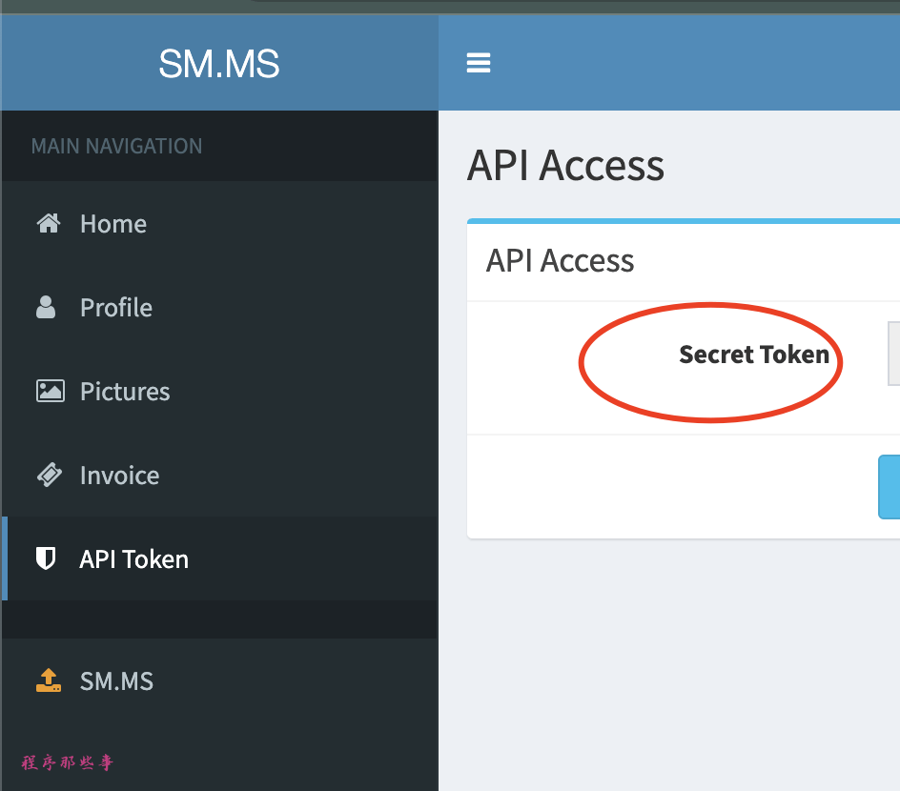Open the Pictures section
Image resolution: width=900 pixels, height=791 pixels.
125,392
